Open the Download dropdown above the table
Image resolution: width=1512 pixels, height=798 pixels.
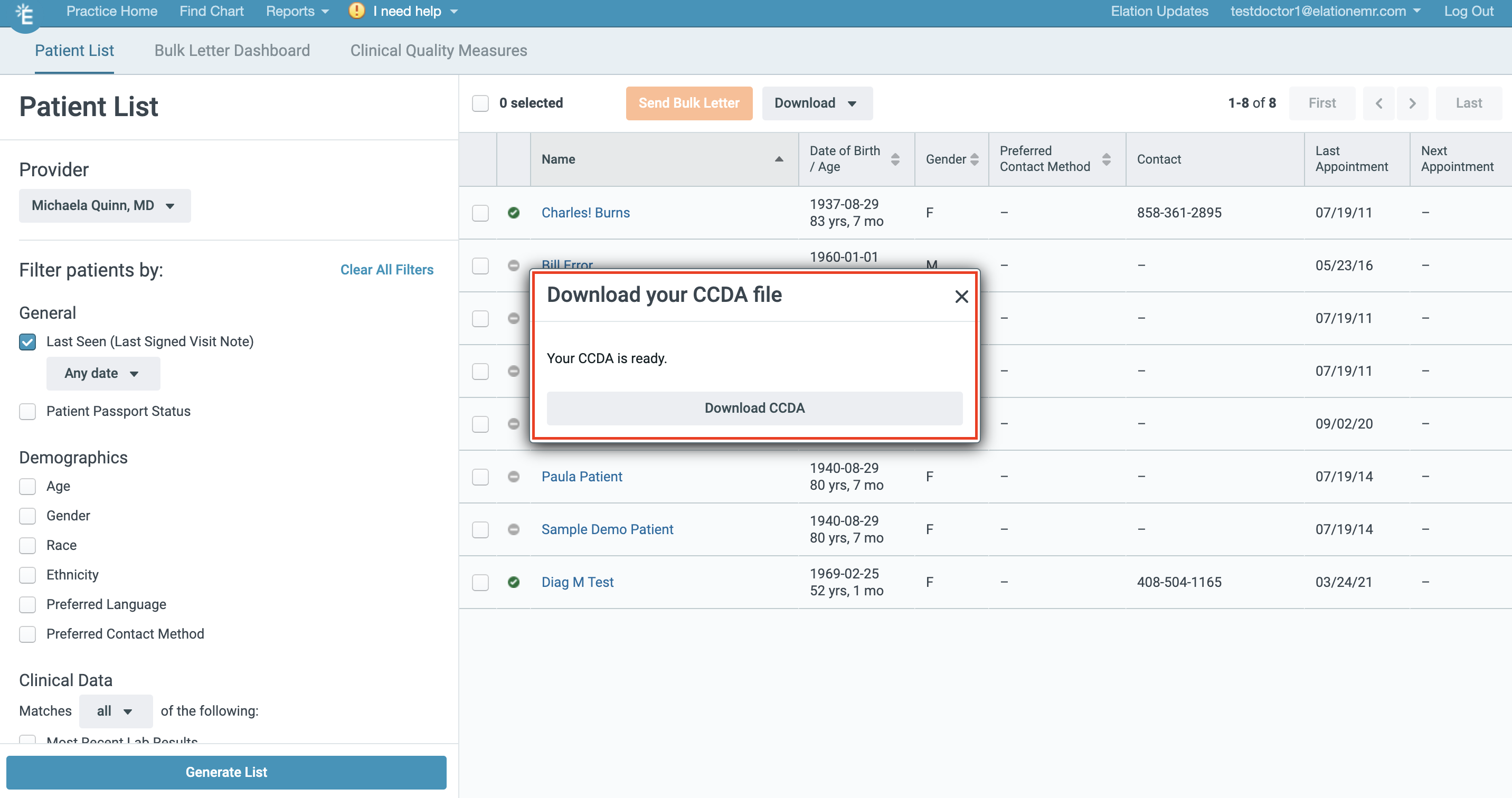coord(817,103)
